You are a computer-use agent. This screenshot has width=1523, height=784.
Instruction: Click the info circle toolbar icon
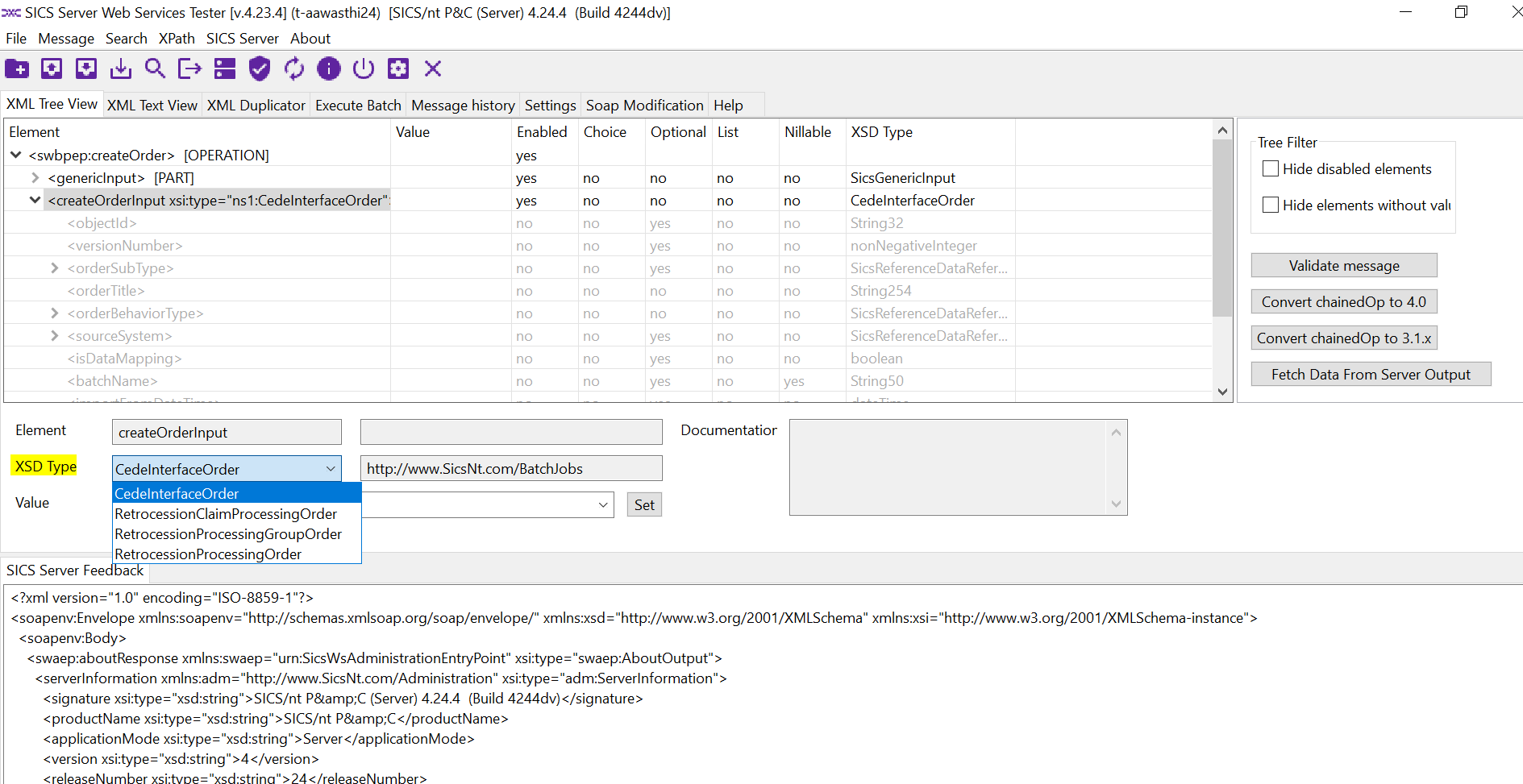329,69
